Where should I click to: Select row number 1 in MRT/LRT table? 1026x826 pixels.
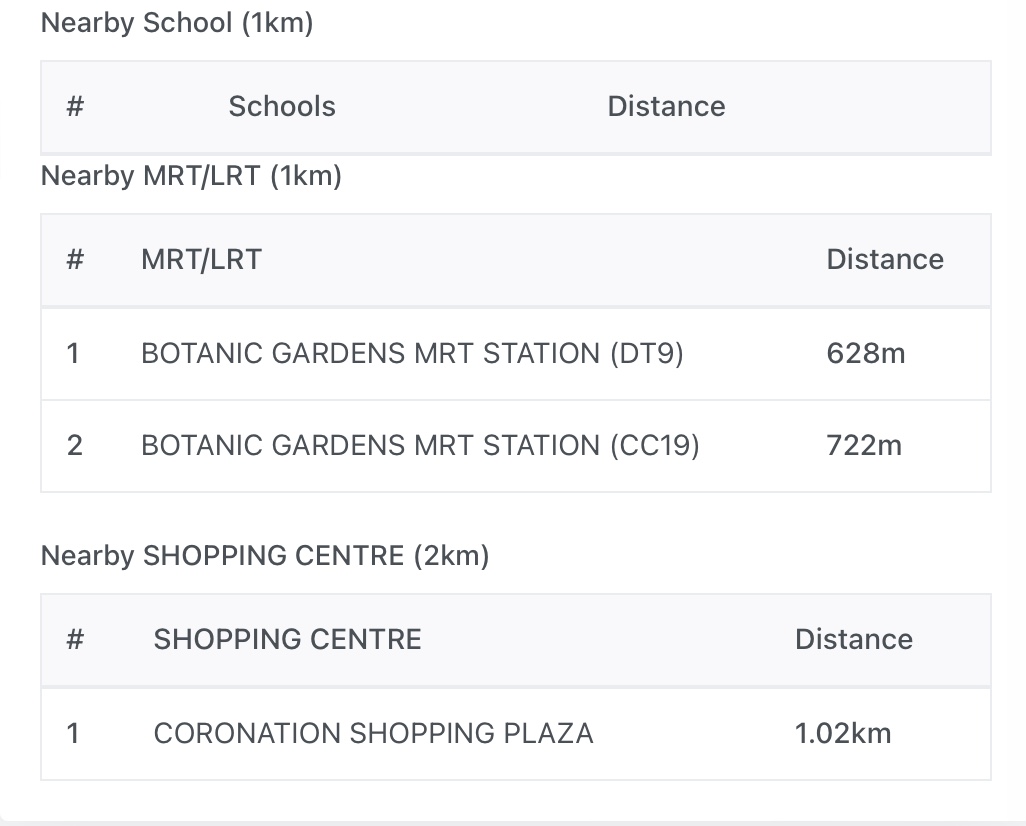(x=73, y=353)
